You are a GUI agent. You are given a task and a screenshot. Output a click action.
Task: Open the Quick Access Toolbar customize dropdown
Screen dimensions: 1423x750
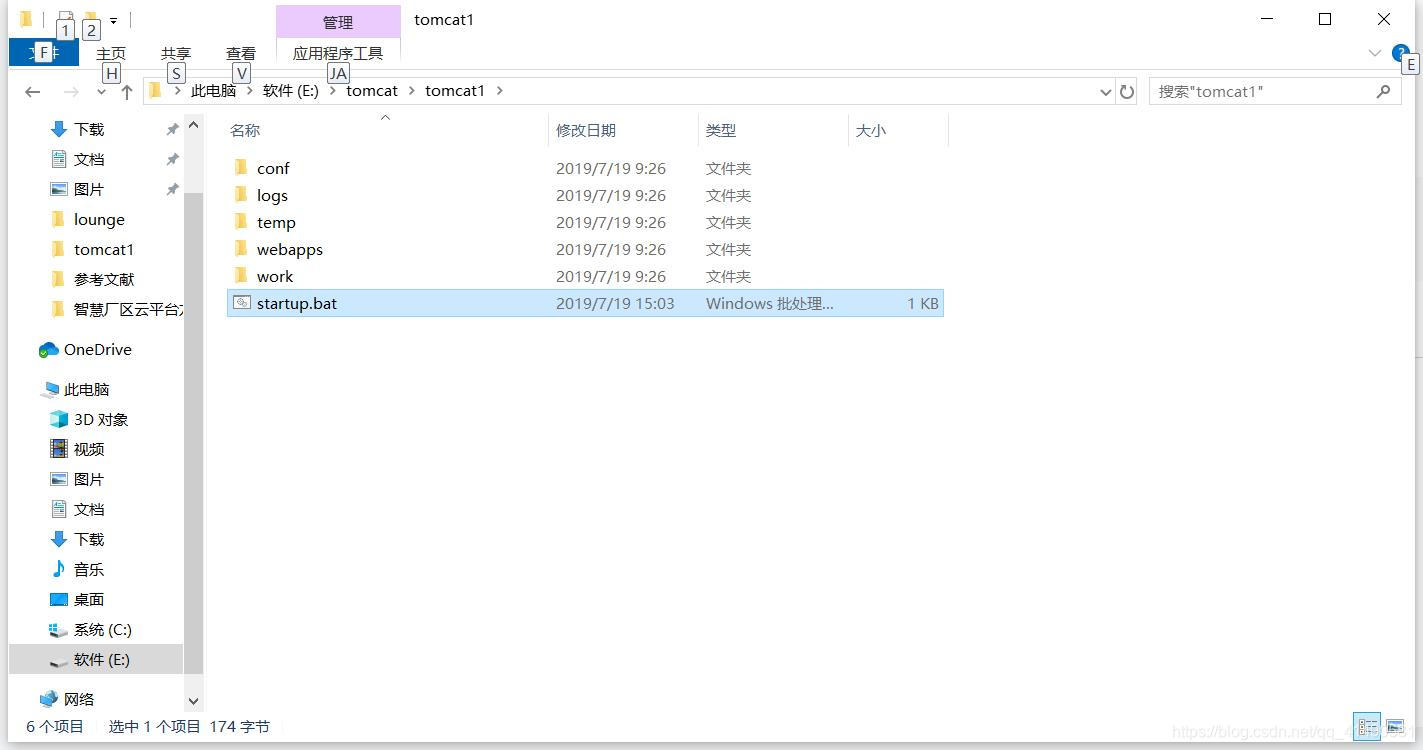tap(114, 20)
